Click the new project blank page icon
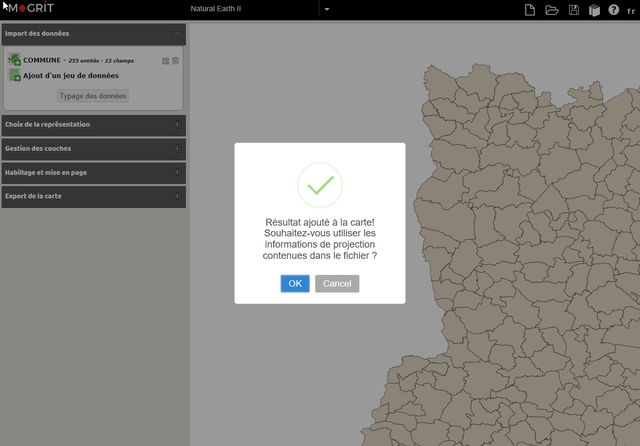The image size is (640, 446). click(531, 10)
